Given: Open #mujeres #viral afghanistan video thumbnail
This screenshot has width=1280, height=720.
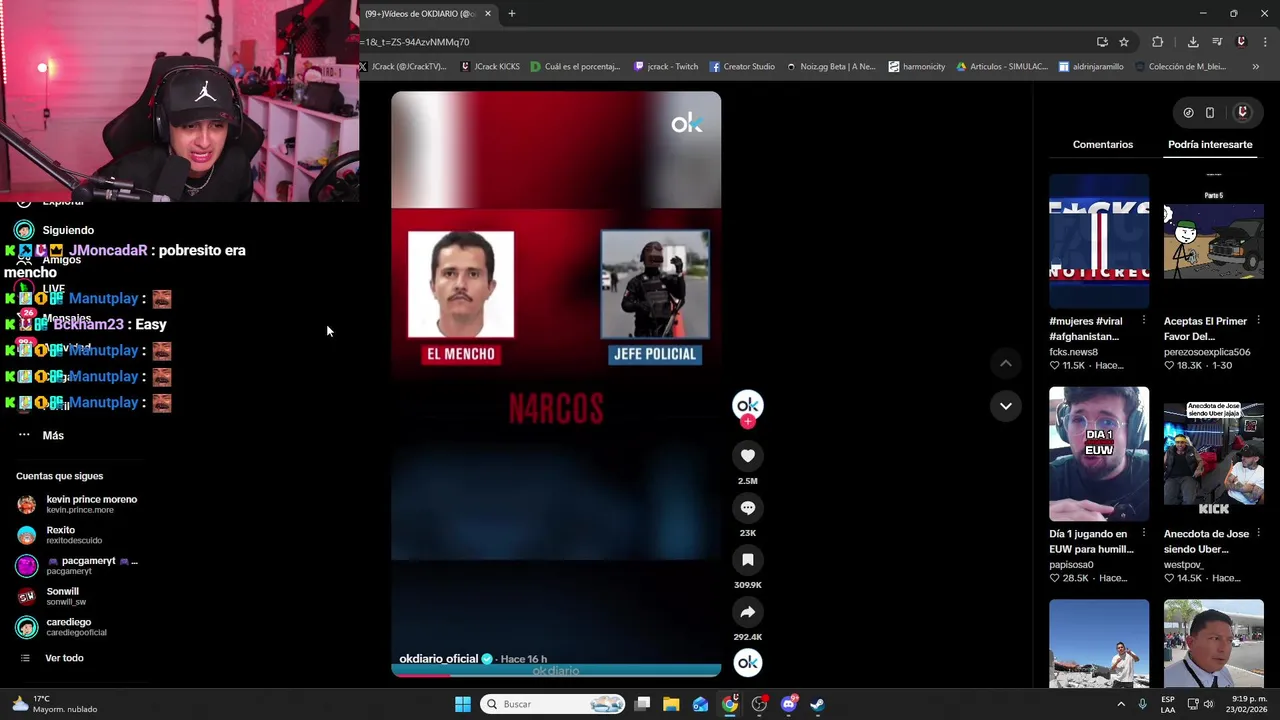Looking at the screenshot, I should click(x=1099, y=242).
